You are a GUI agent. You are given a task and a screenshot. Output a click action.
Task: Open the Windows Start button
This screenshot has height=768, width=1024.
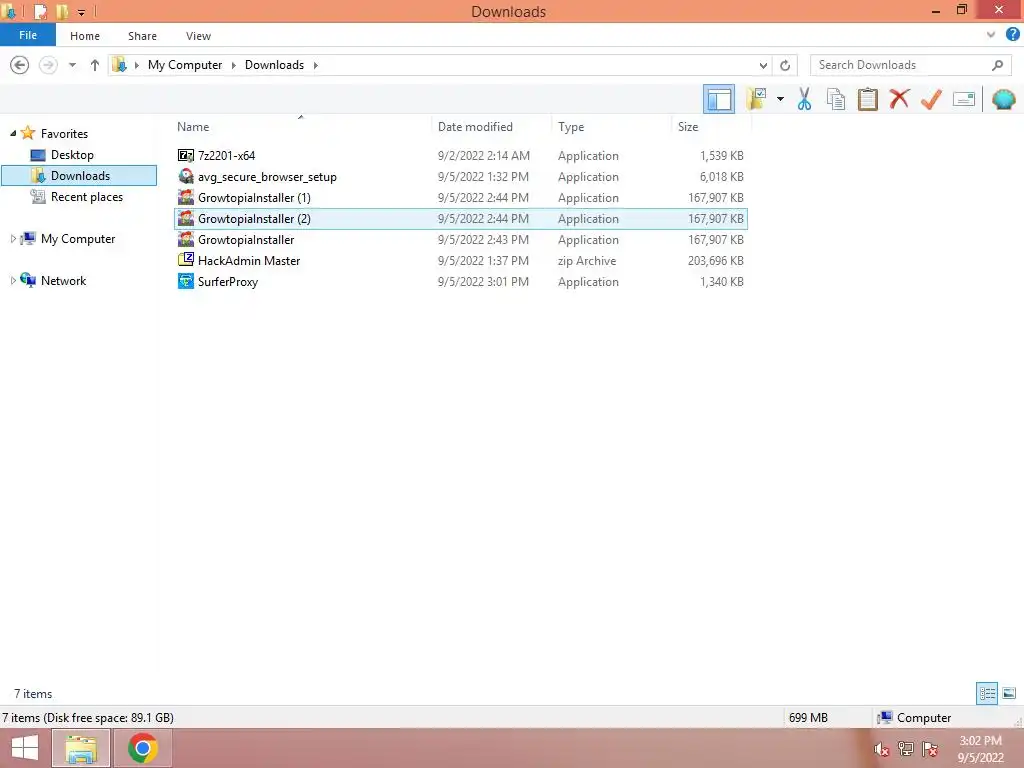click(x=25, y=748)
